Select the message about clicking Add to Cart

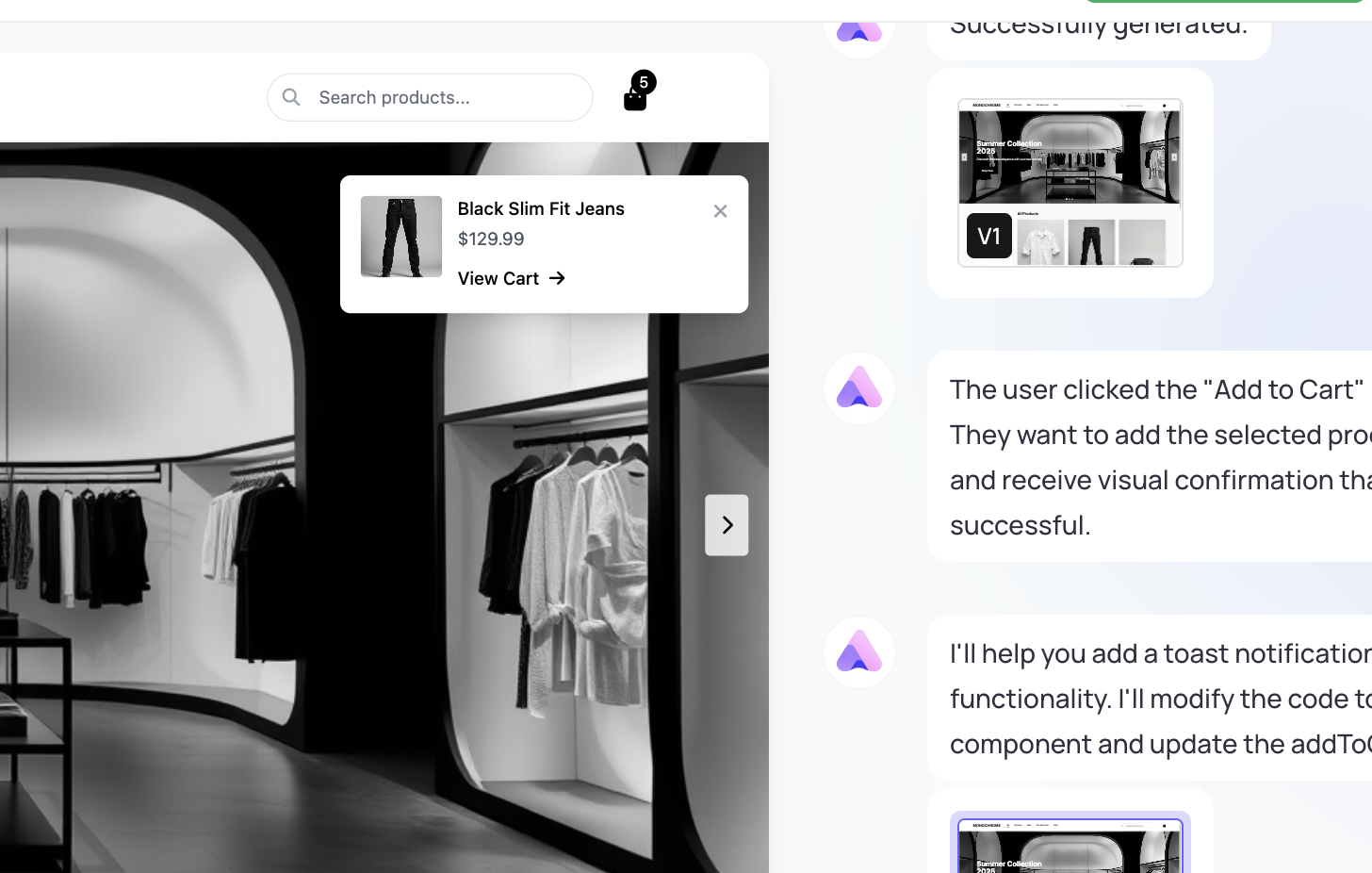pyautogui.click(x=1150, y=456)
